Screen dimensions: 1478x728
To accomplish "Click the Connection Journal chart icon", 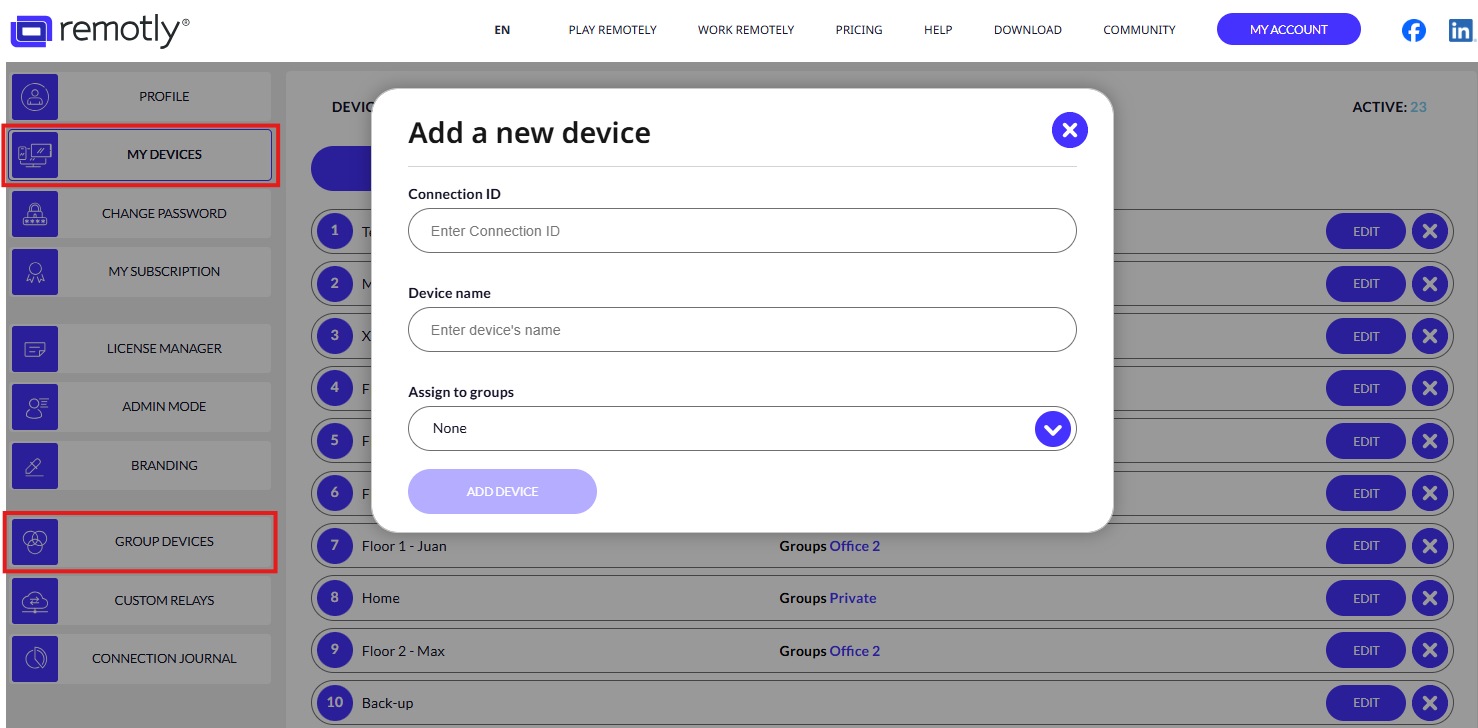I will (35, 659).
